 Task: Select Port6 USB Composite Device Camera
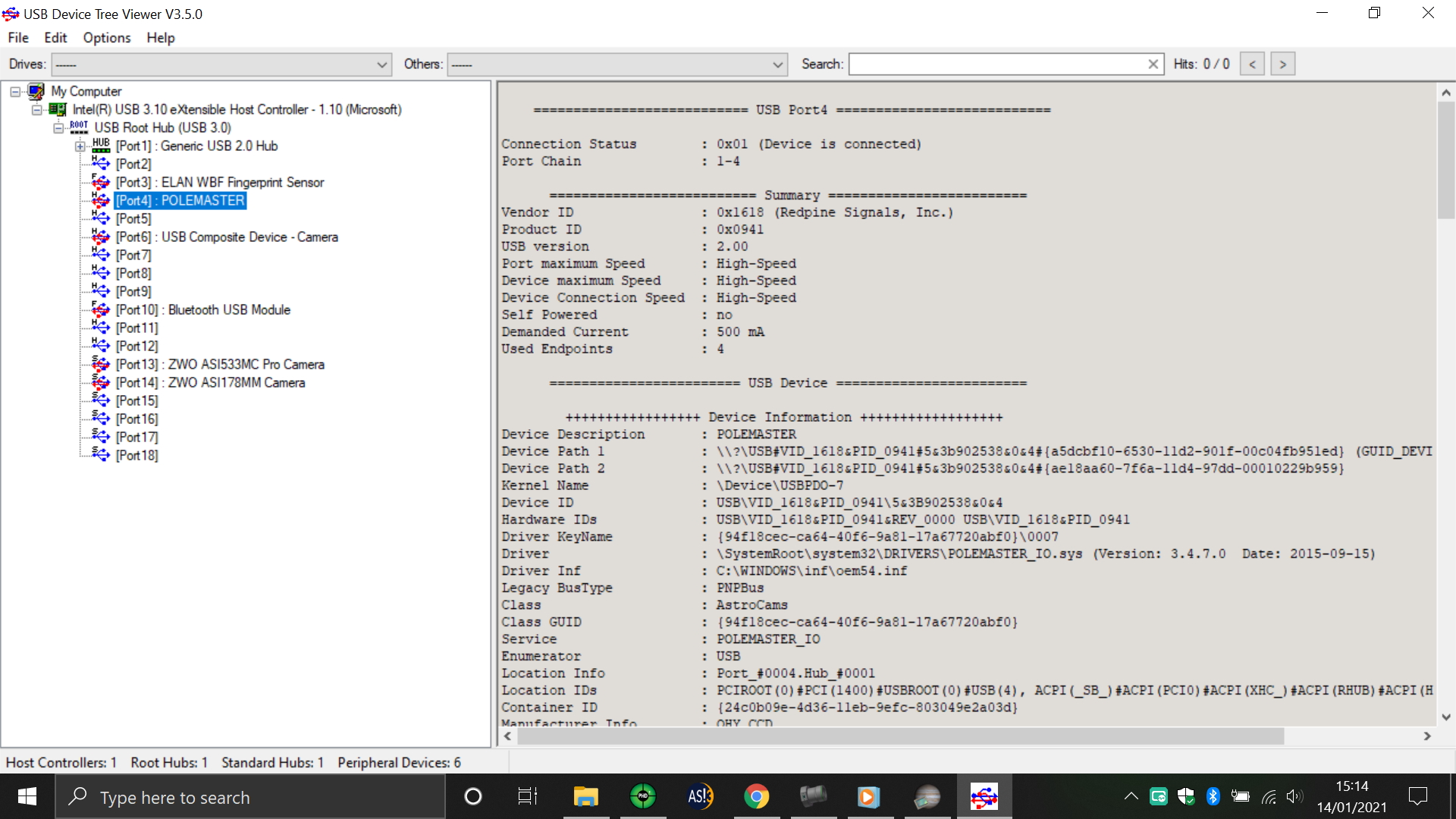click(227, 237)
